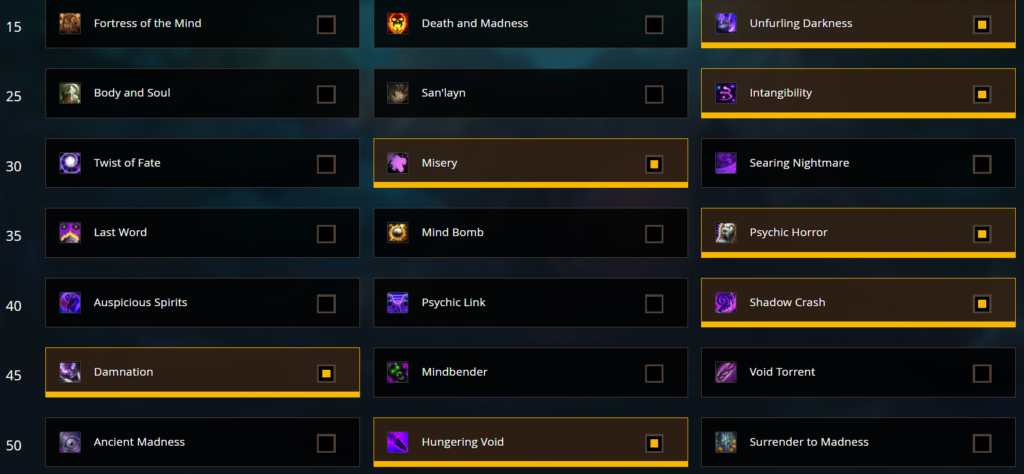Uncheck the Misery checkbox
The image size is (1024, 474).
pyautogui.click(x=654, y=165)
